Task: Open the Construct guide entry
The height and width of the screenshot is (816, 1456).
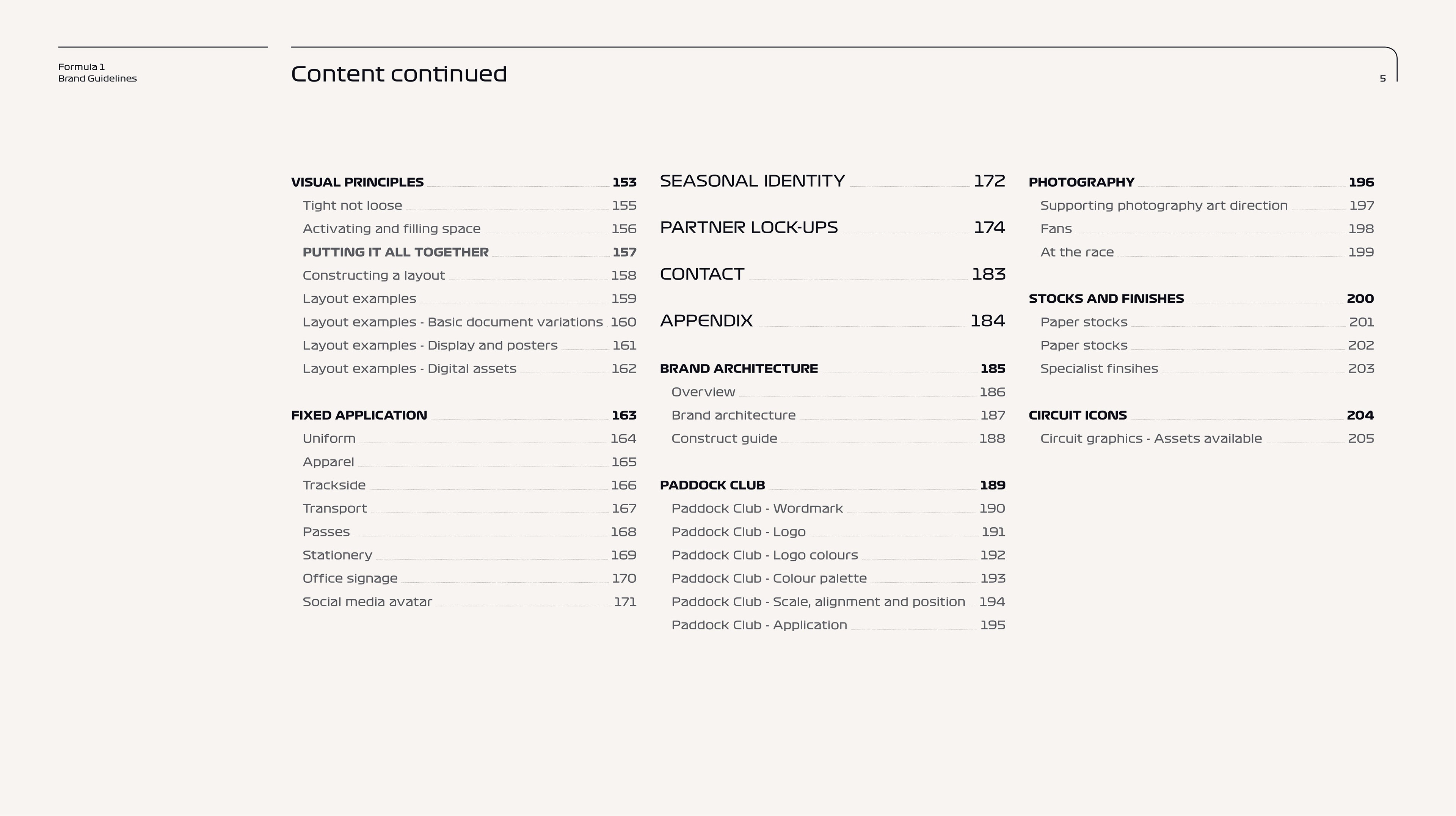Action: pos(724,439)
